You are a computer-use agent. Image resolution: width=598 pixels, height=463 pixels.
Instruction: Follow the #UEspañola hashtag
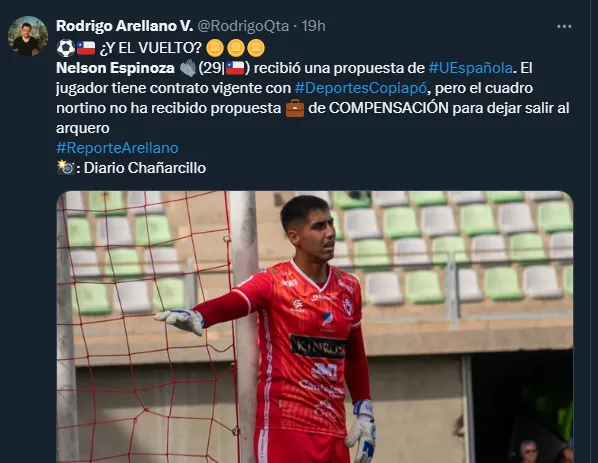470,68
